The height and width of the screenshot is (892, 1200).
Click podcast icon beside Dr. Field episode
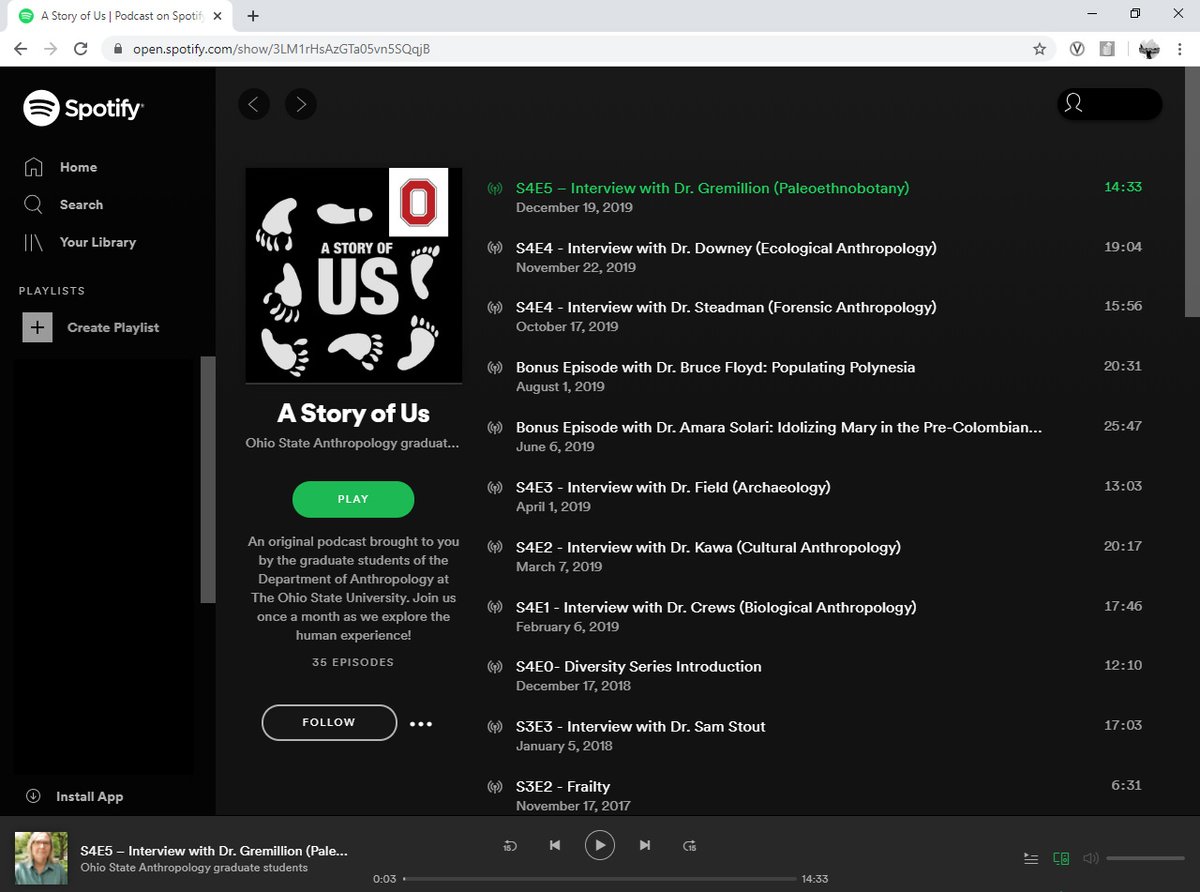(495, 488)
